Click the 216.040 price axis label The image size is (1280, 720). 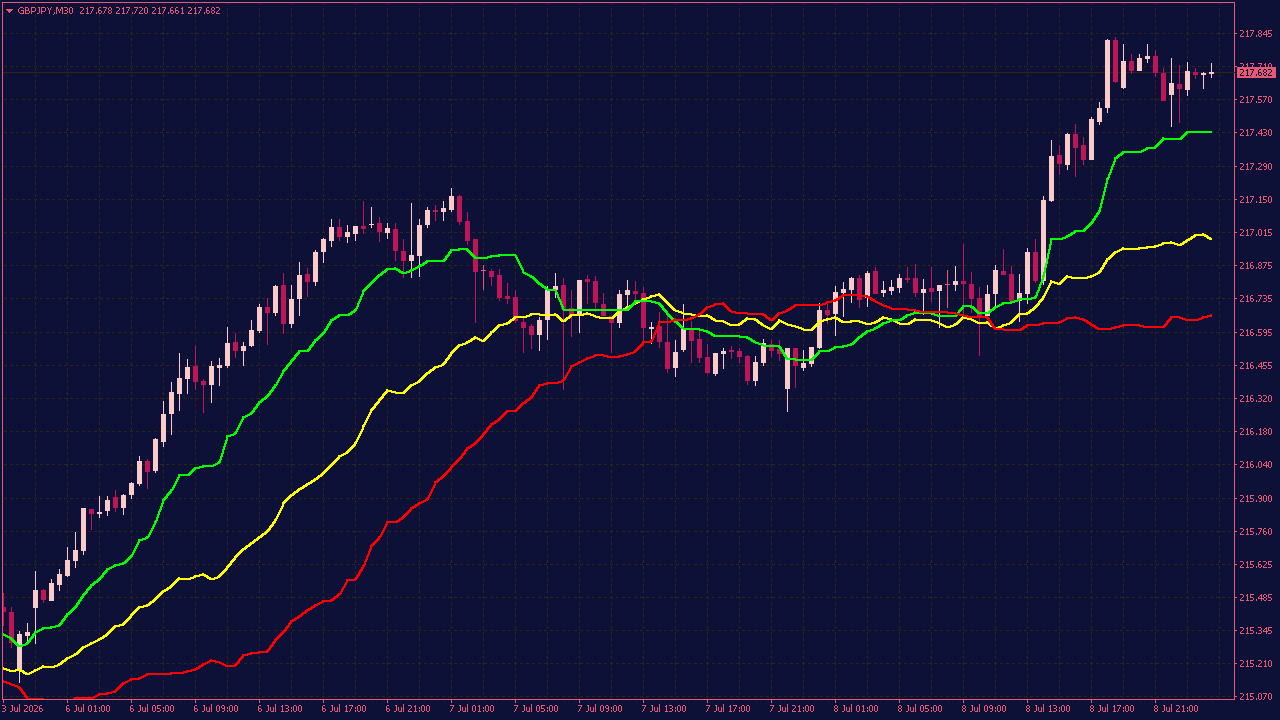click(x=1255, y=465)
